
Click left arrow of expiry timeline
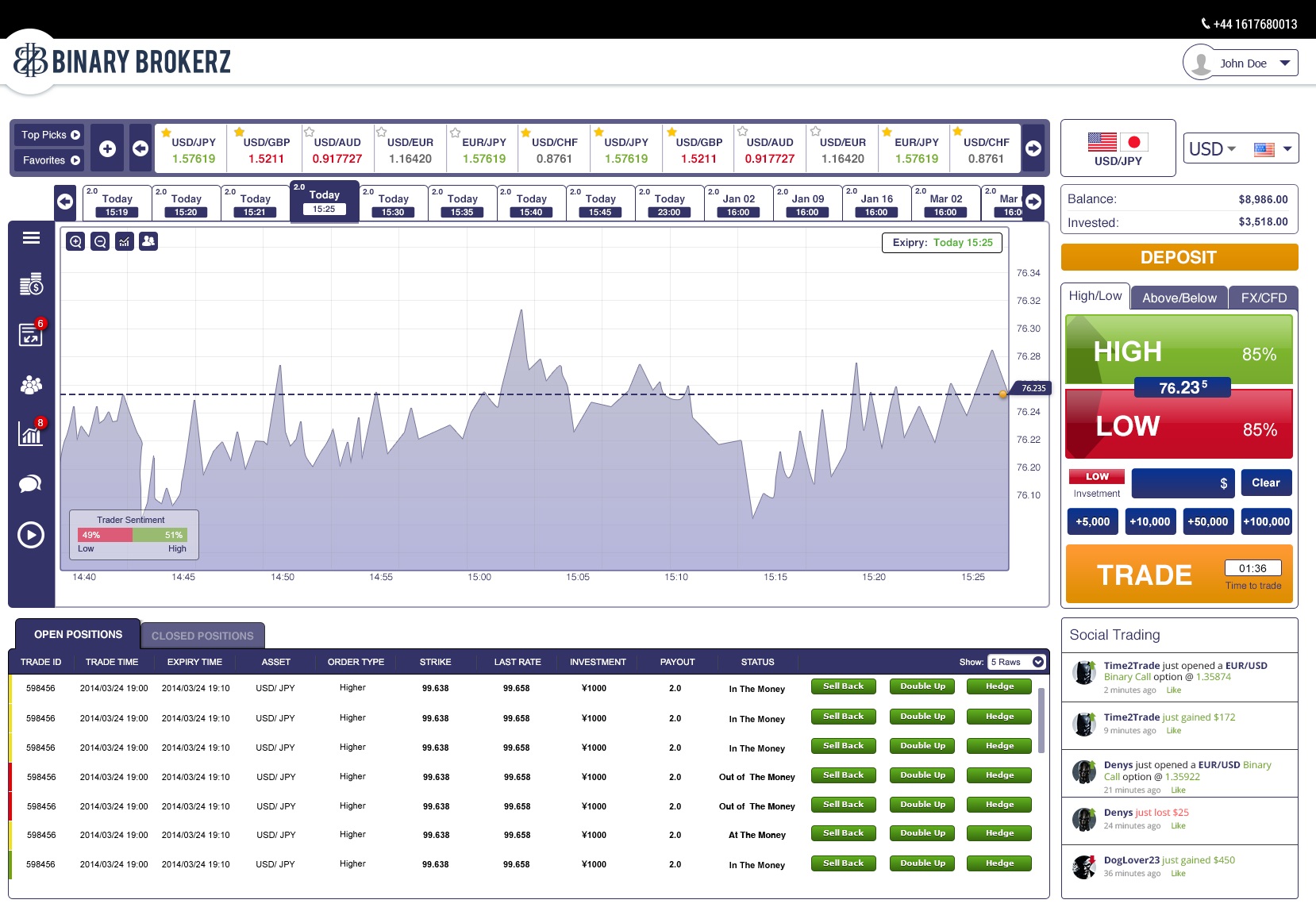(x=65, y=202)
